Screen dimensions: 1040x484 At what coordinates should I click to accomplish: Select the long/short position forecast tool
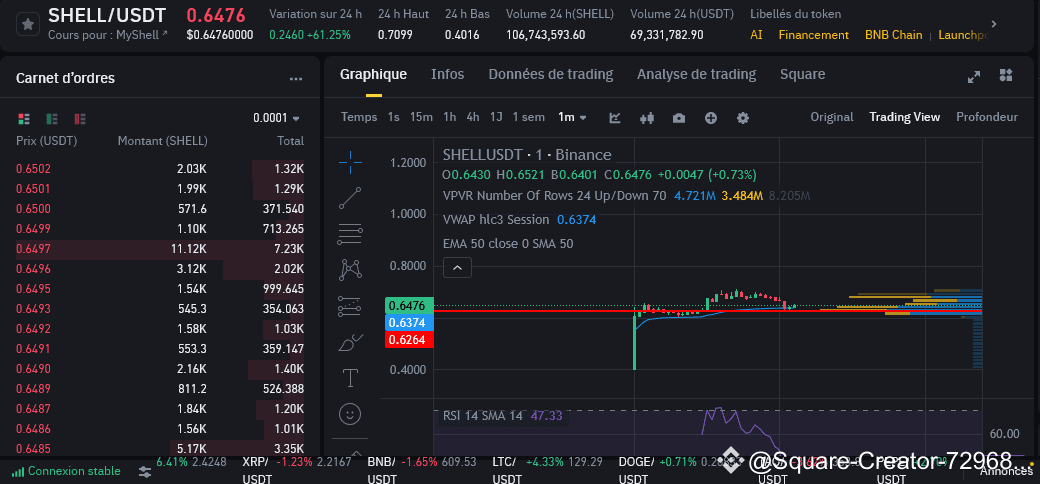point(350,306)
